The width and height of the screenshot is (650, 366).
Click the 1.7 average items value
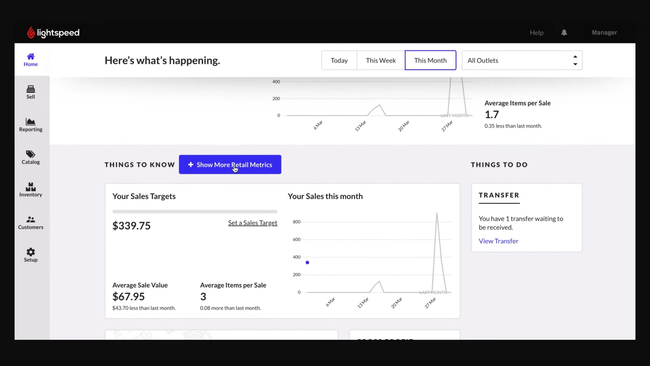[492, 114]
